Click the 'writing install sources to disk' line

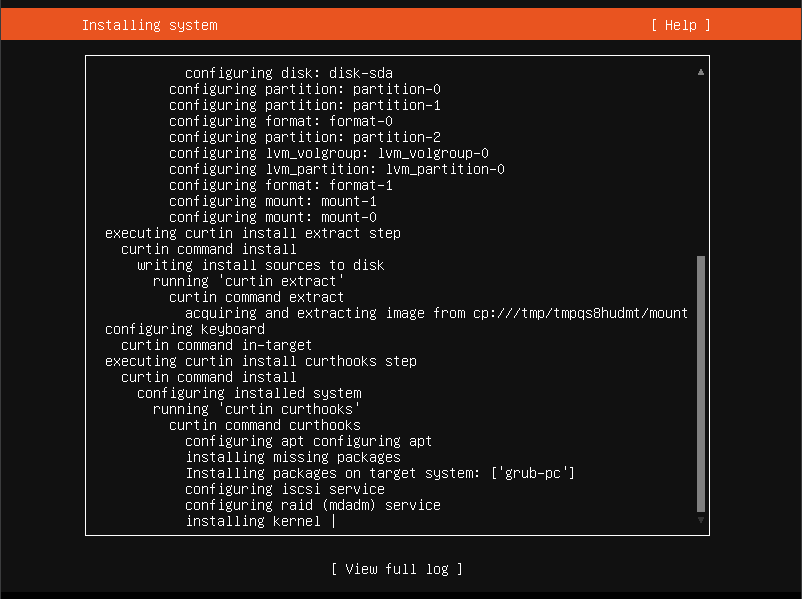[261, 265]
